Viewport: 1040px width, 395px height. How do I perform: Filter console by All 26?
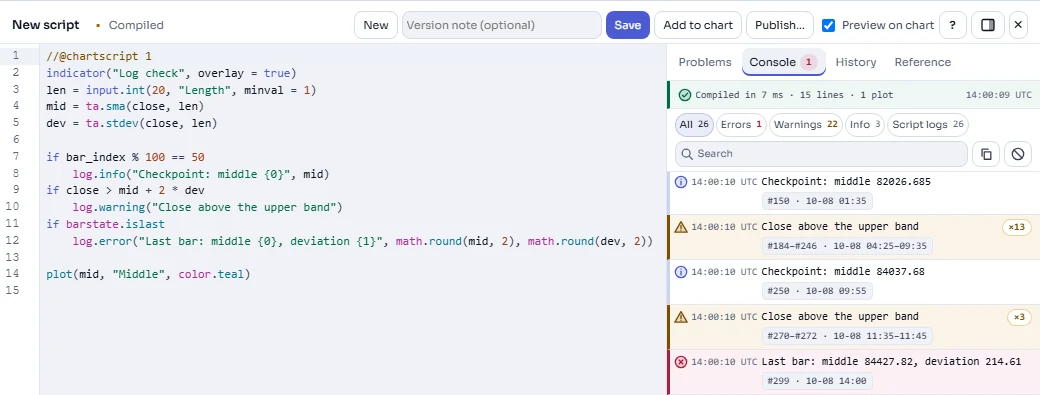click(x=694, y=125)
